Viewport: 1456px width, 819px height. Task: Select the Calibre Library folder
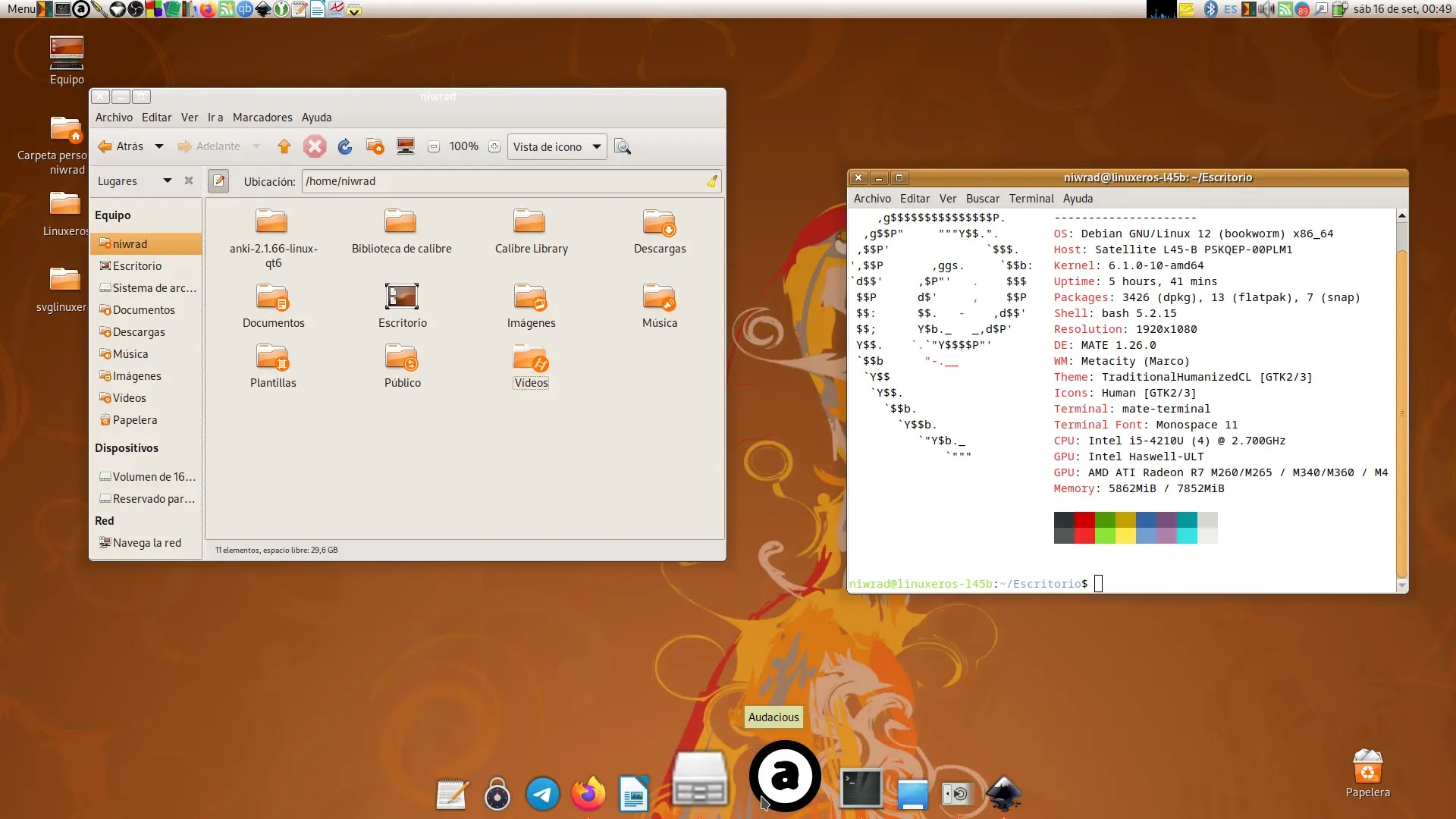pyautogui.click(x=529, y=222)
